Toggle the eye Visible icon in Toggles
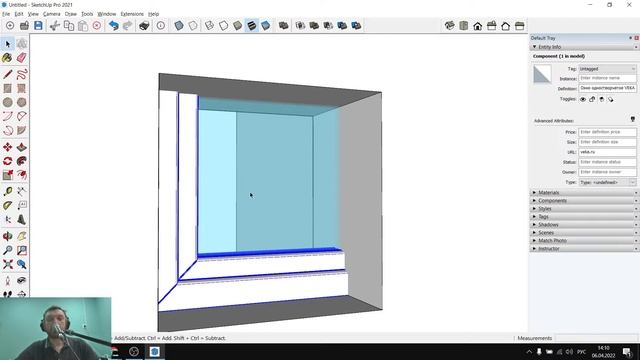 pyautogui.click(x=583, y=99)
